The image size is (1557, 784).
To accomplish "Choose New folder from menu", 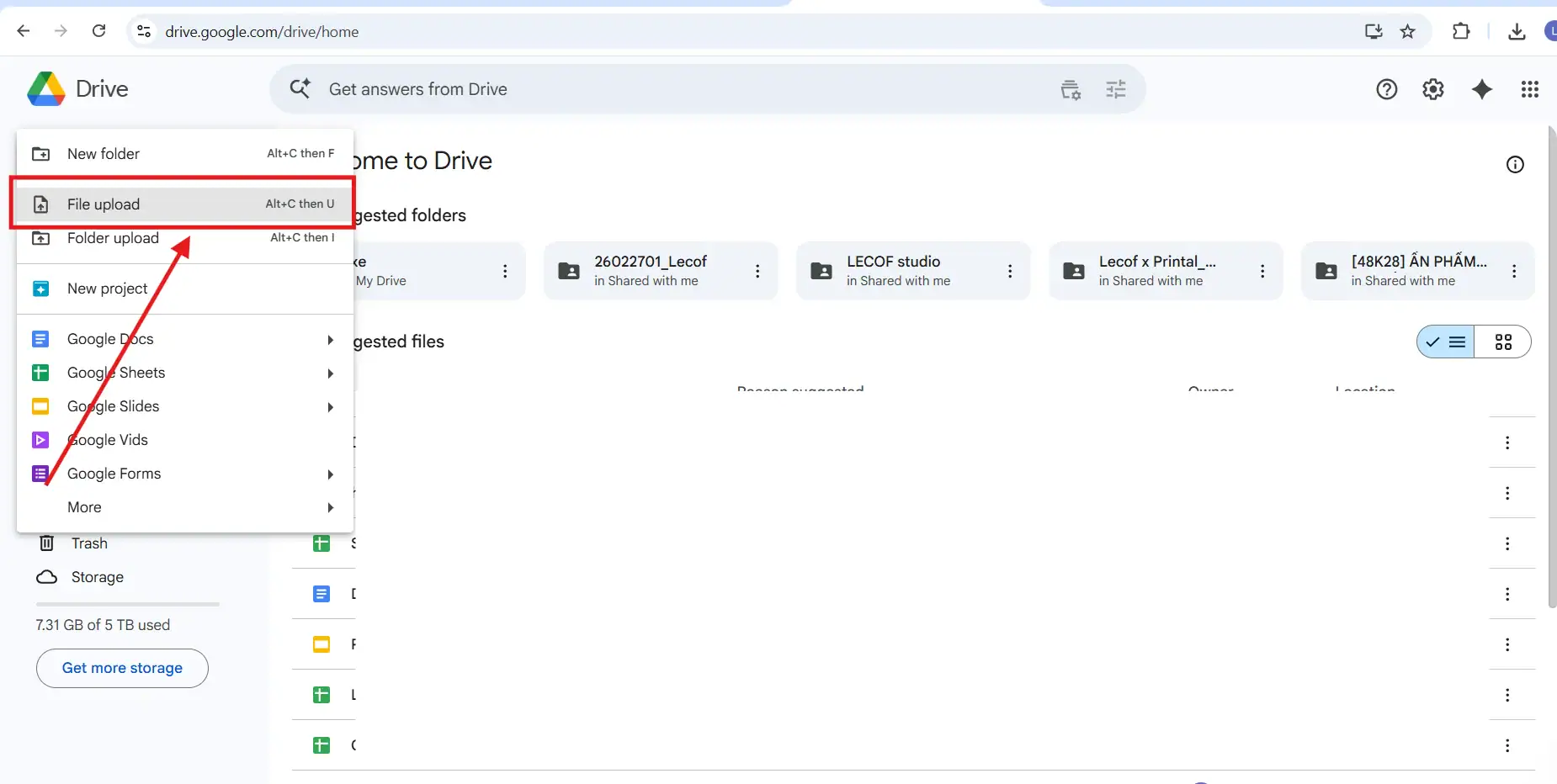I will [x=185, y=154].
